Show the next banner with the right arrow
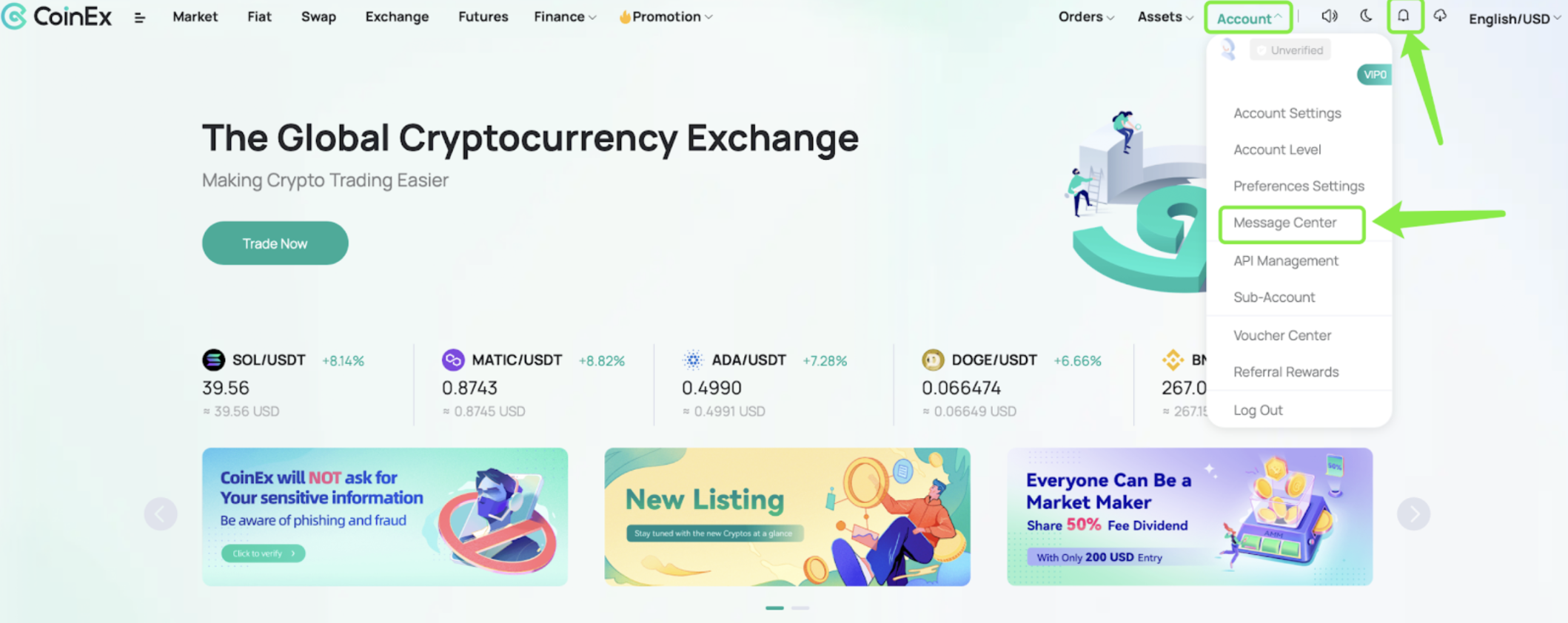This screenshot has width=1568, height=623. pyautogui.click(x=1413, y=513)
